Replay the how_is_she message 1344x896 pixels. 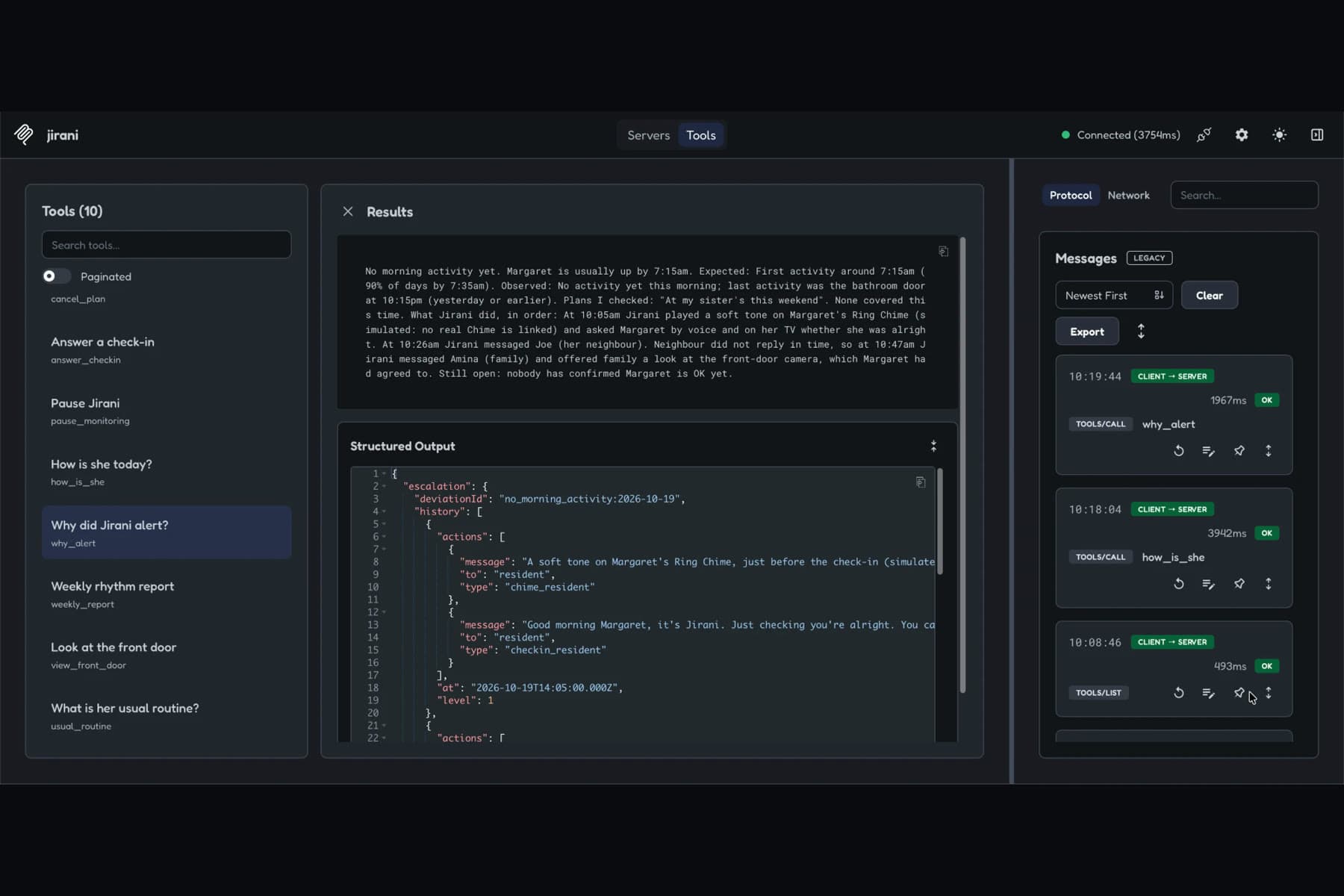coord(1179,584)
